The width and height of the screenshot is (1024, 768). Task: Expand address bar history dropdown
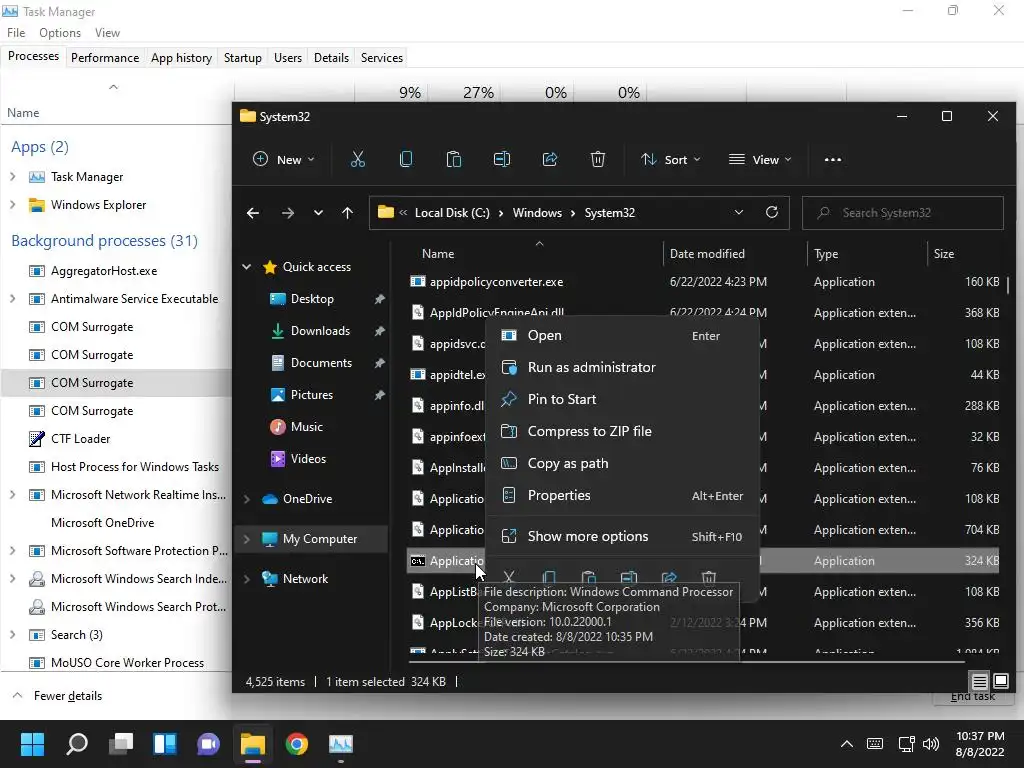[739, 212]
